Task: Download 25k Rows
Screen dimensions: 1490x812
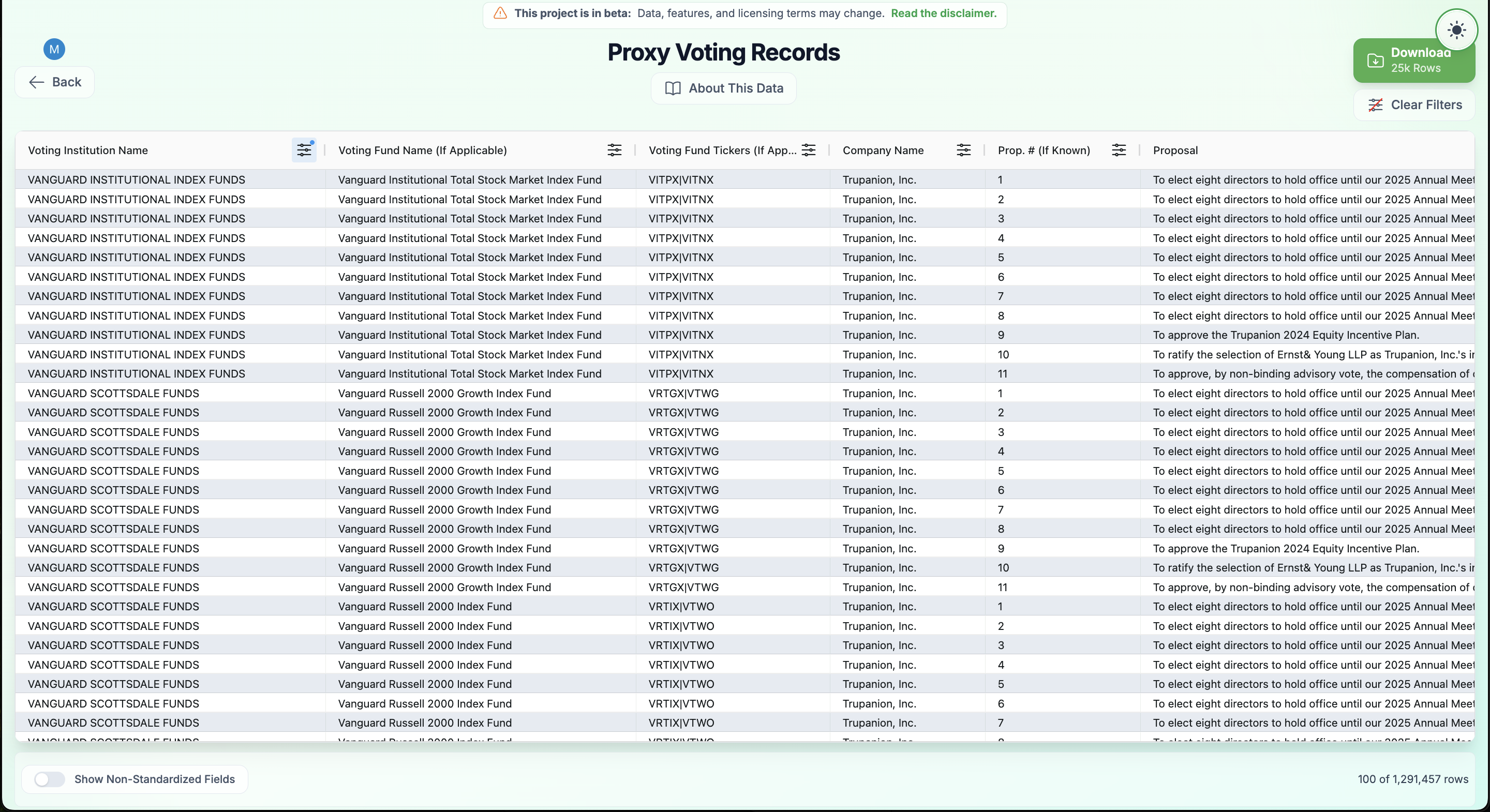Action: coord(1413,60)
